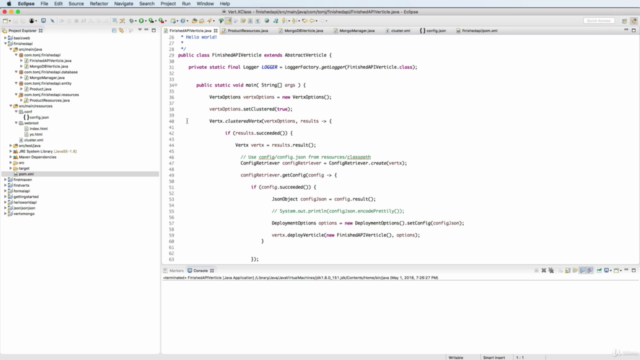The width and height of the screenshot is (640, 360).
Task: Select index.html under webroot
Action: coord(38,129)
